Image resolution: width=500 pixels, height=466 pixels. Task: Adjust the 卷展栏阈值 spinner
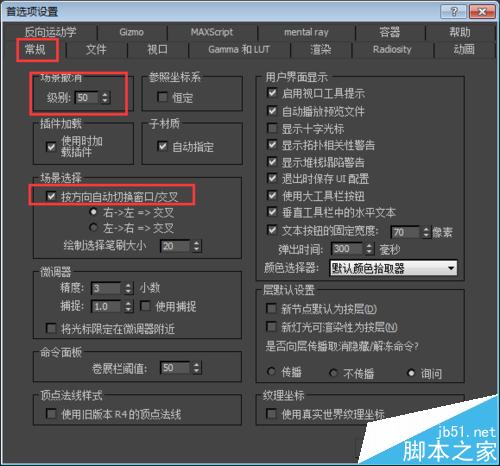(x=197, y=368)
